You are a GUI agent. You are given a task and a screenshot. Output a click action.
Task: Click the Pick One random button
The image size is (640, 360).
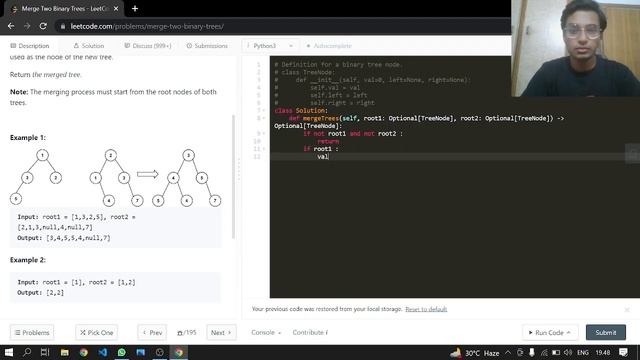coord(97,333)
